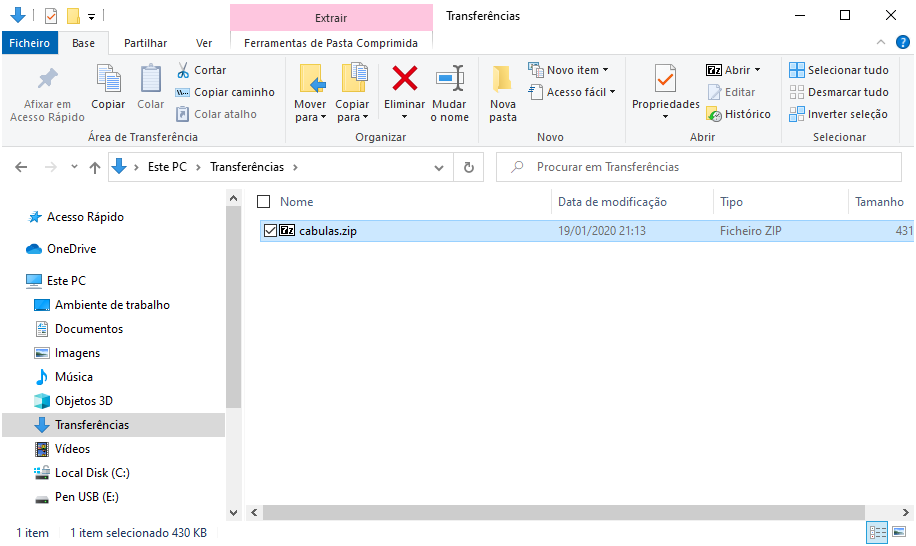Click the Procurar em Transferências search box
The width and height of the screenshot is (916, 546).
pos(699,167)
